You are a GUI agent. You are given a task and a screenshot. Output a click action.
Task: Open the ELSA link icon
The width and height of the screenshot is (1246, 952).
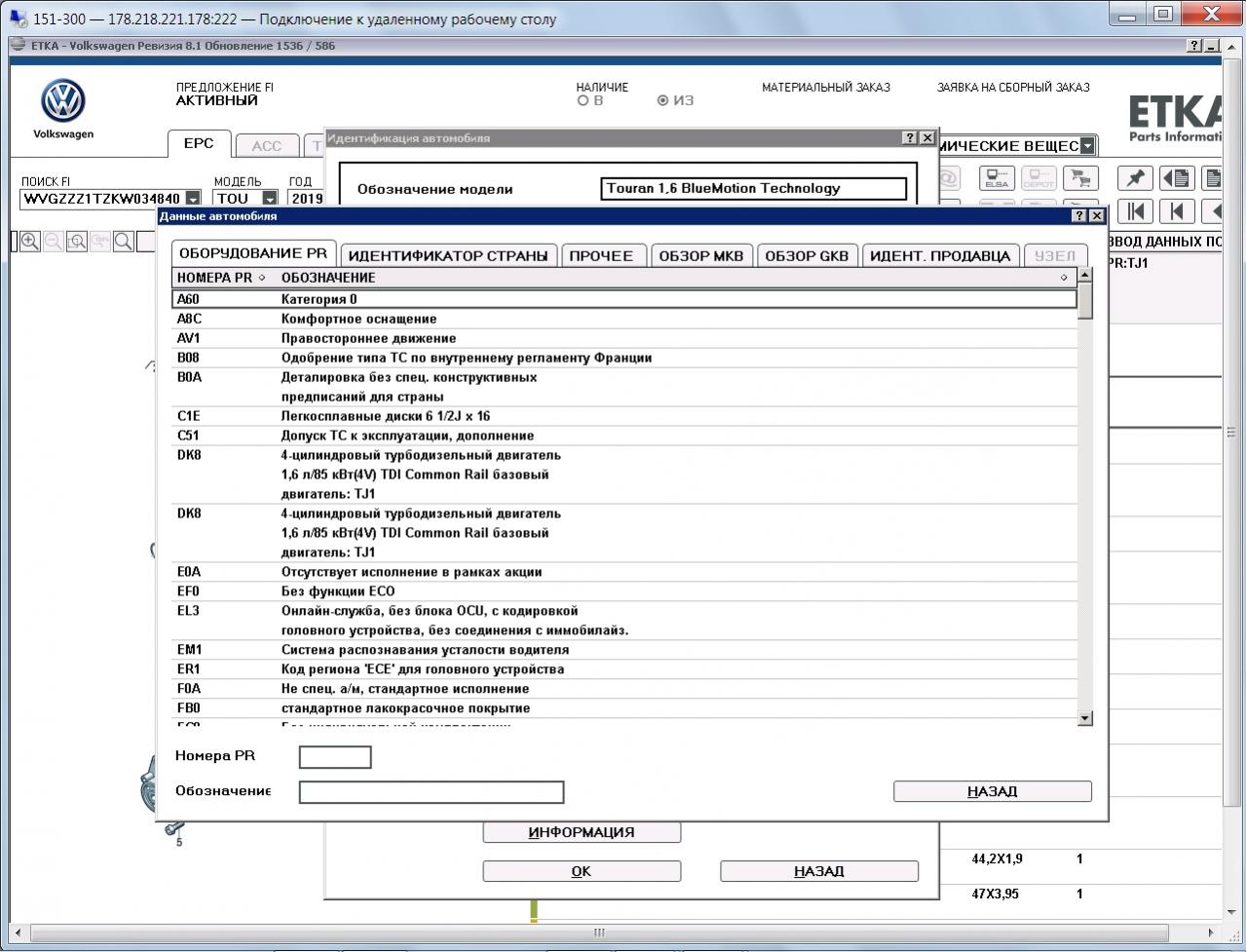(x=997, y=178)
